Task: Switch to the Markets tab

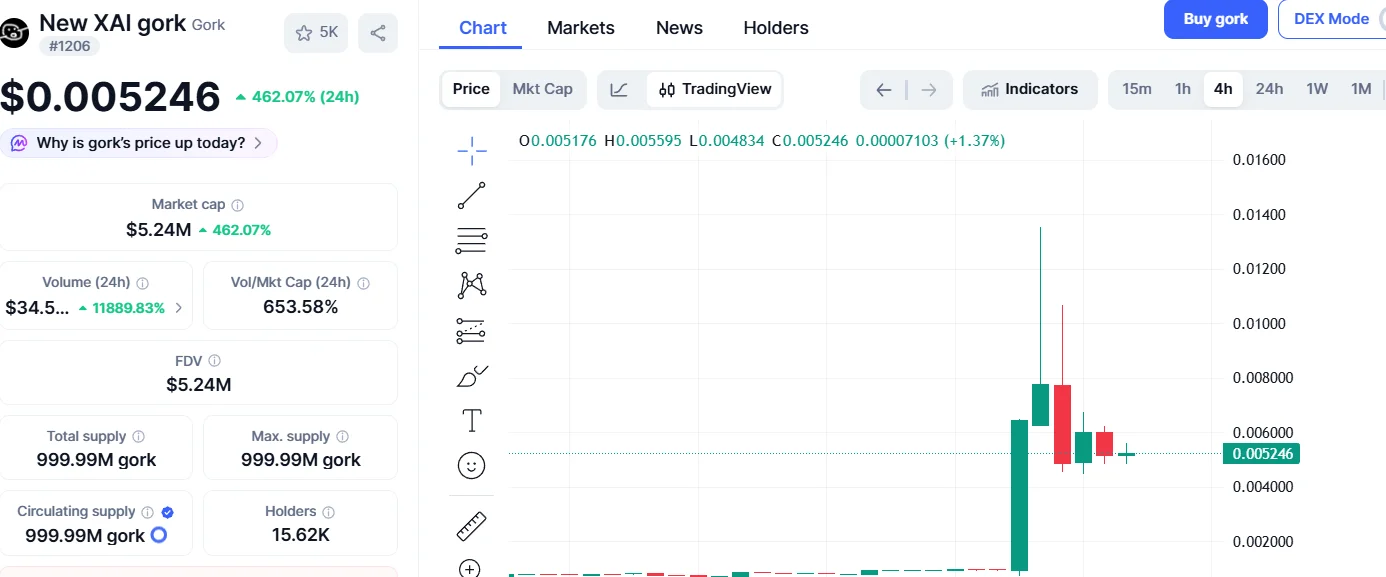Action: coord(580,27)
